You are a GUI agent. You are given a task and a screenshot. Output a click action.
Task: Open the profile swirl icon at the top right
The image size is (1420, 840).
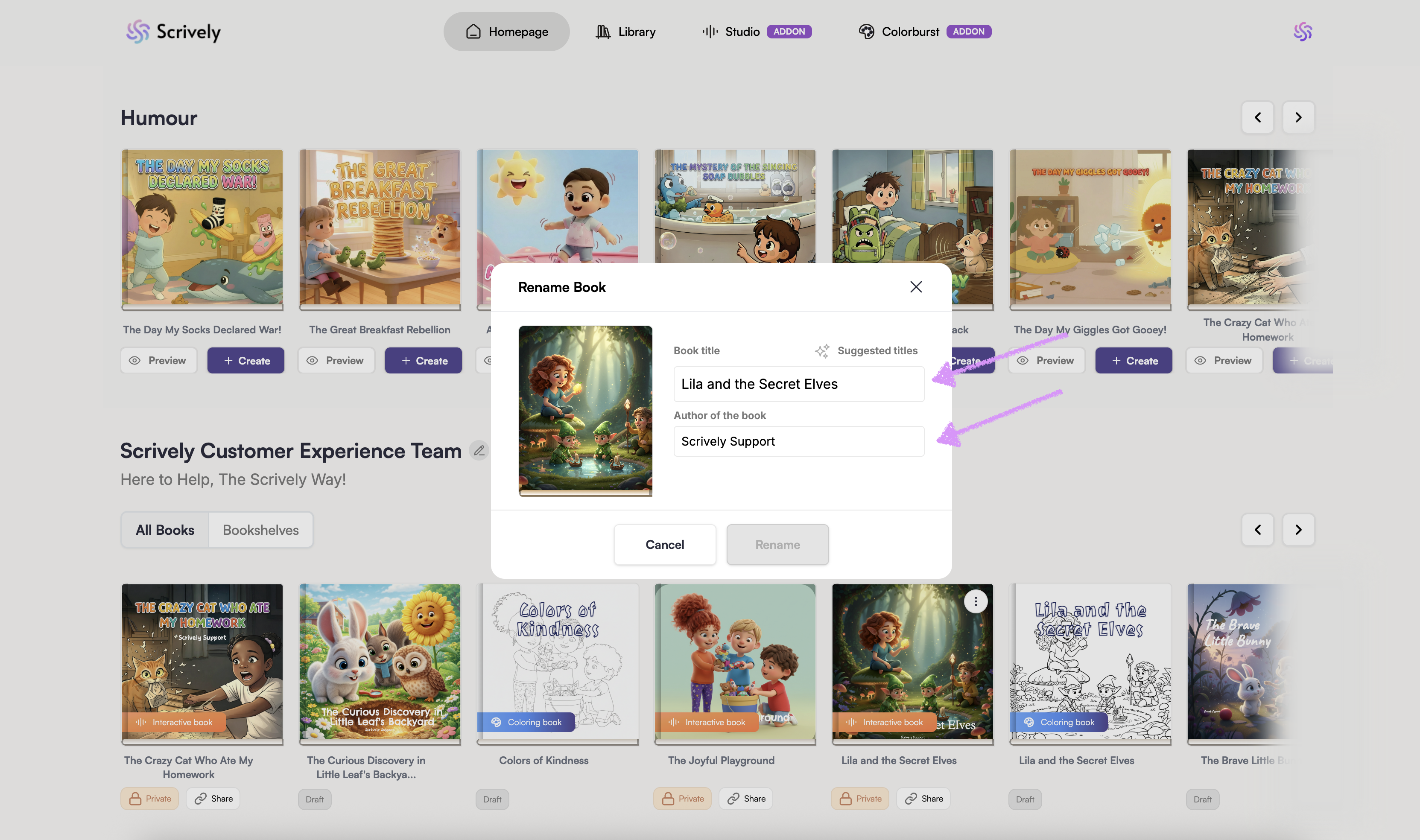pos(1302,32)
